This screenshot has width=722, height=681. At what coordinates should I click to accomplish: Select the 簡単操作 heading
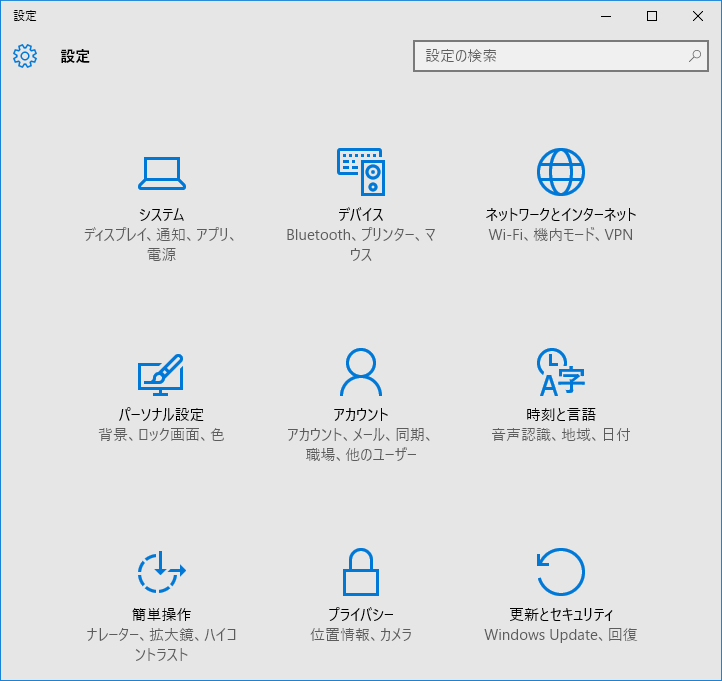162,614
